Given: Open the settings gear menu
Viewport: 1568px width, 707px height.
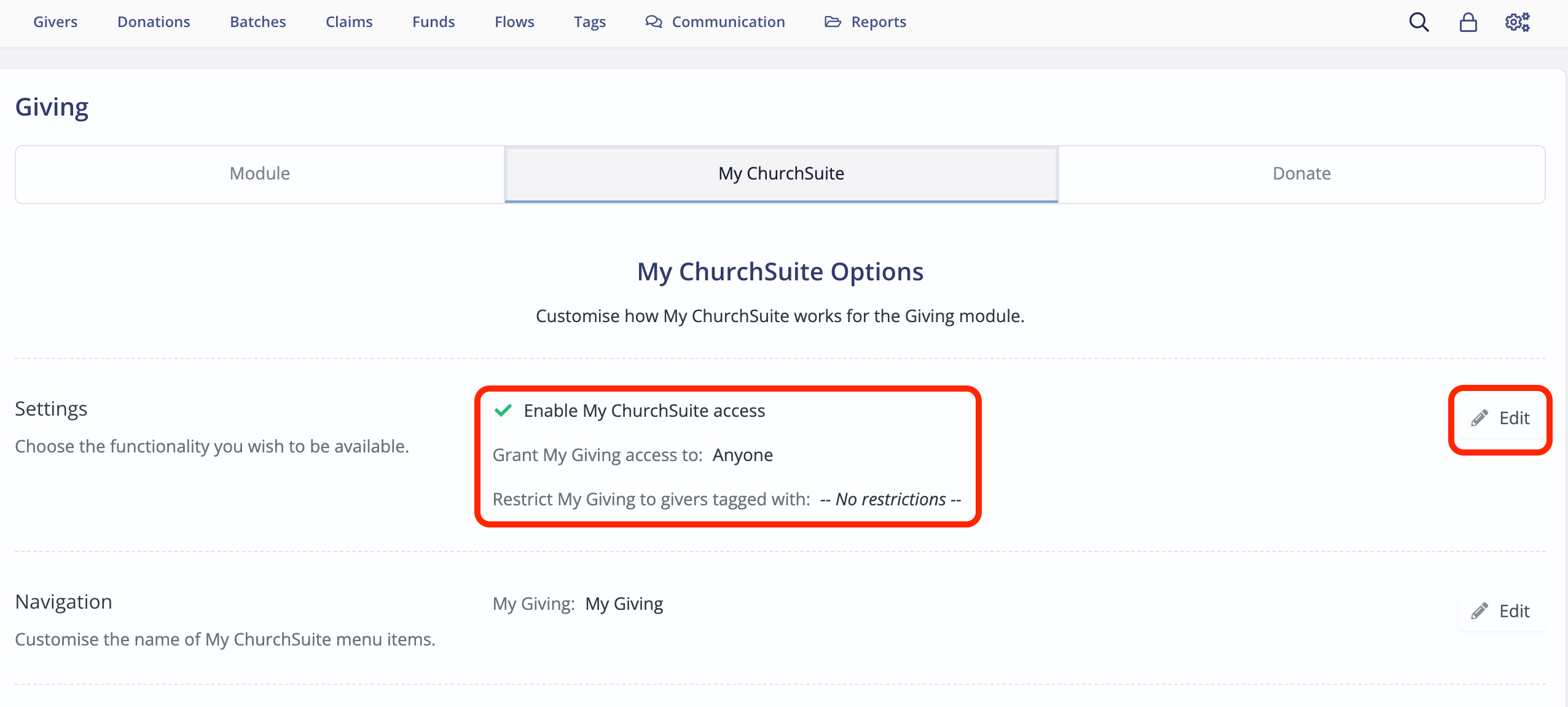Looking at the screenshot, I should [x=1518, y=22].
